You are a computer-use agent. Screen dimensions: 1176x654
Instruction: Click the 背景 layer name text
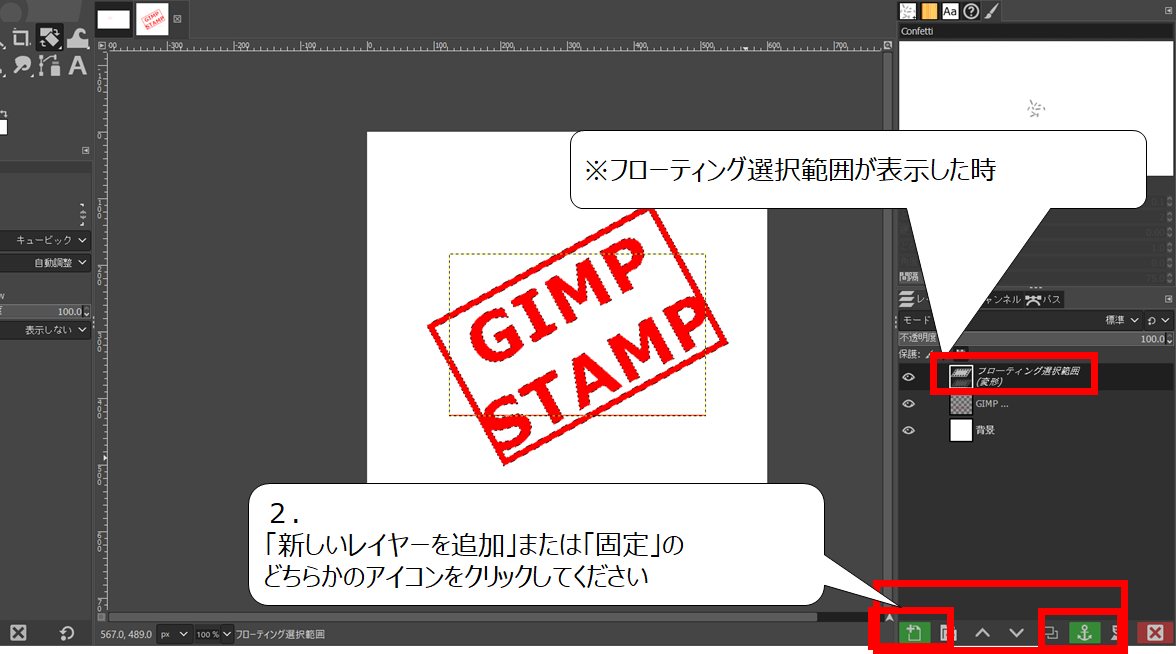(985, 430)
